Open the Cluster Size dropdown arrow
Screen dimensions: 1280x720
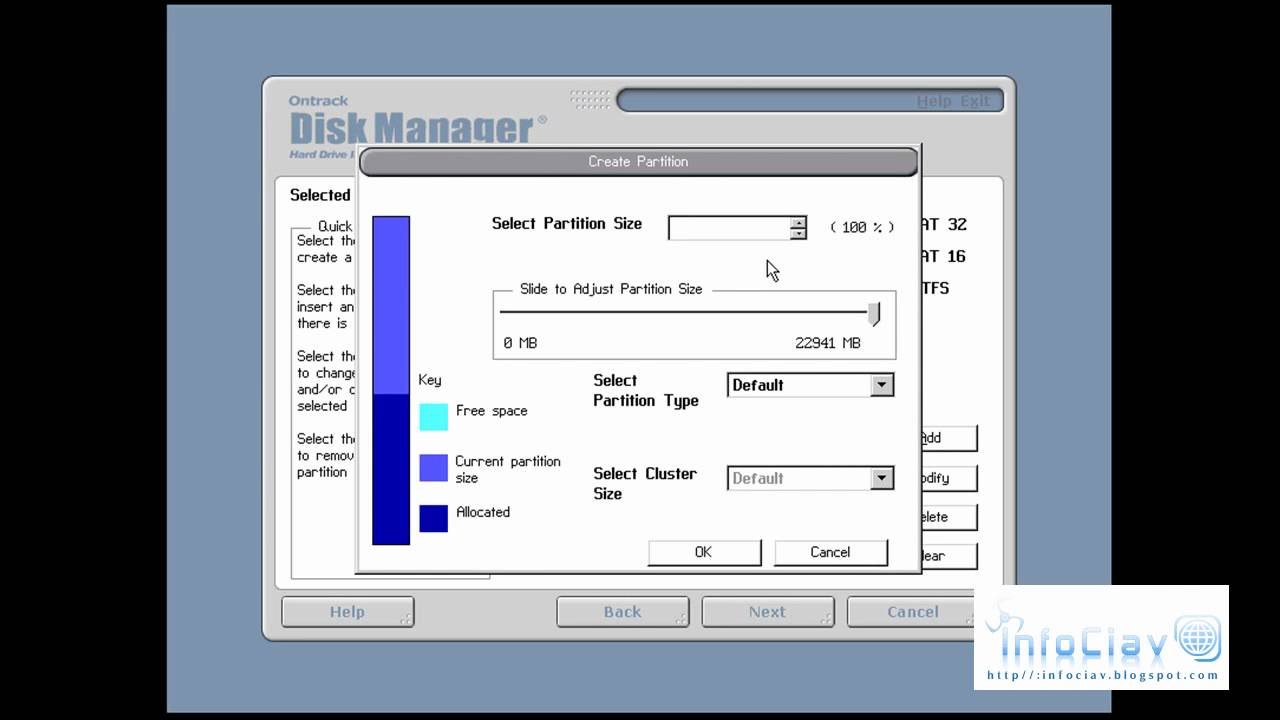pyautogui.click(x=881, y=478)
